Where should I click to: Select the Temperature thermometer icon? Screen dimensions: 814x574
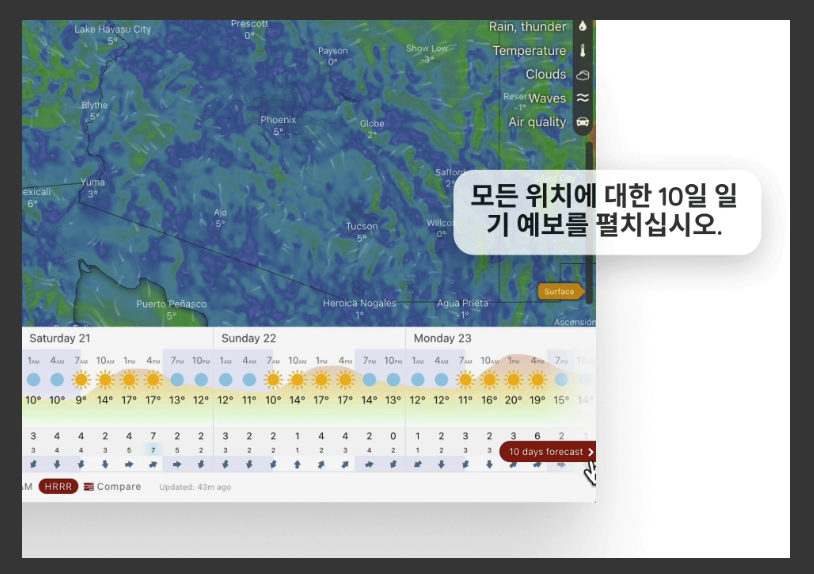(582, 50)
